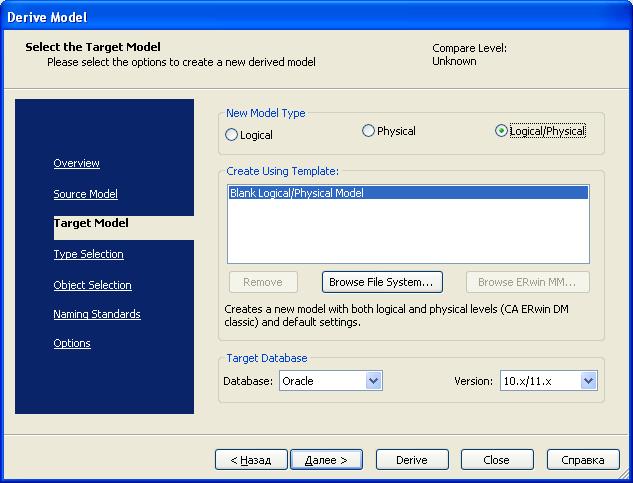
Task: Click the Browse File System button
Action: pos(382,282)
